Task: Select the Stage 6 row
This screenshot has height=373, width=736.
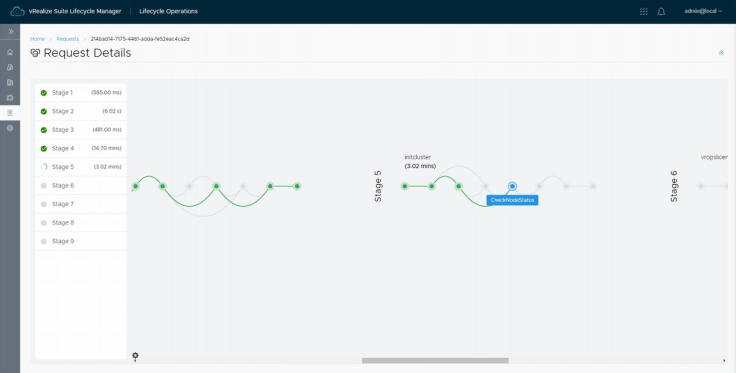Action: (81, 186)
